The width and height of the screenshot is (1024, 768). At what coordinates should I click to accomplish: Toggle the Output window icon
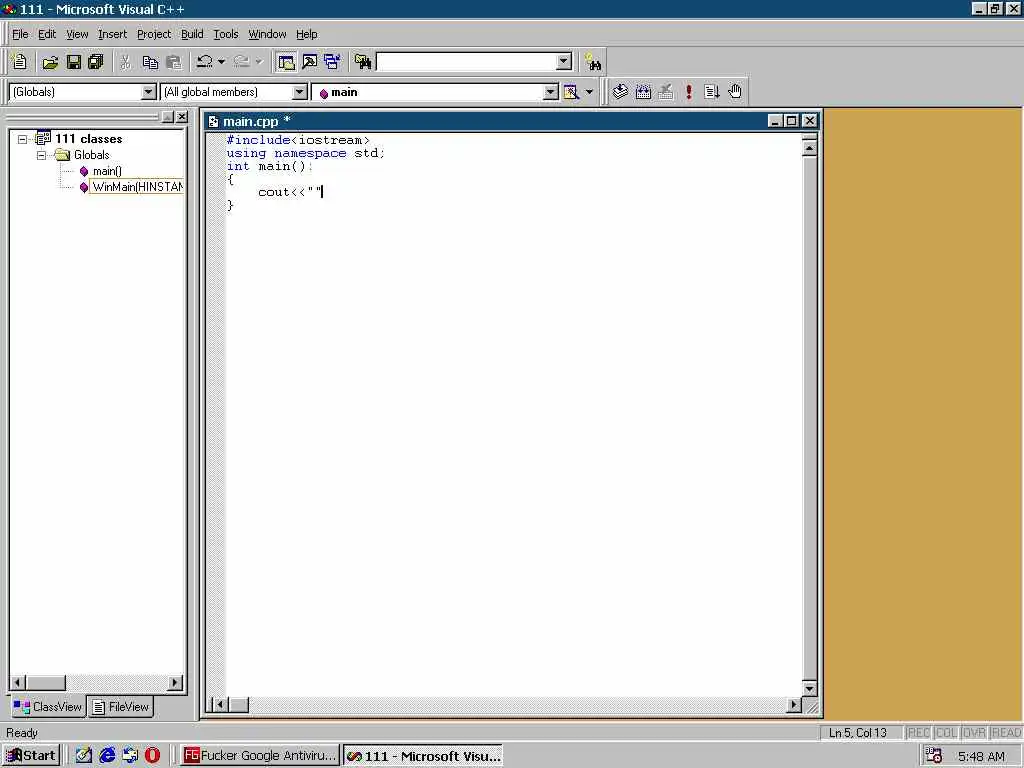click(310, 62)
